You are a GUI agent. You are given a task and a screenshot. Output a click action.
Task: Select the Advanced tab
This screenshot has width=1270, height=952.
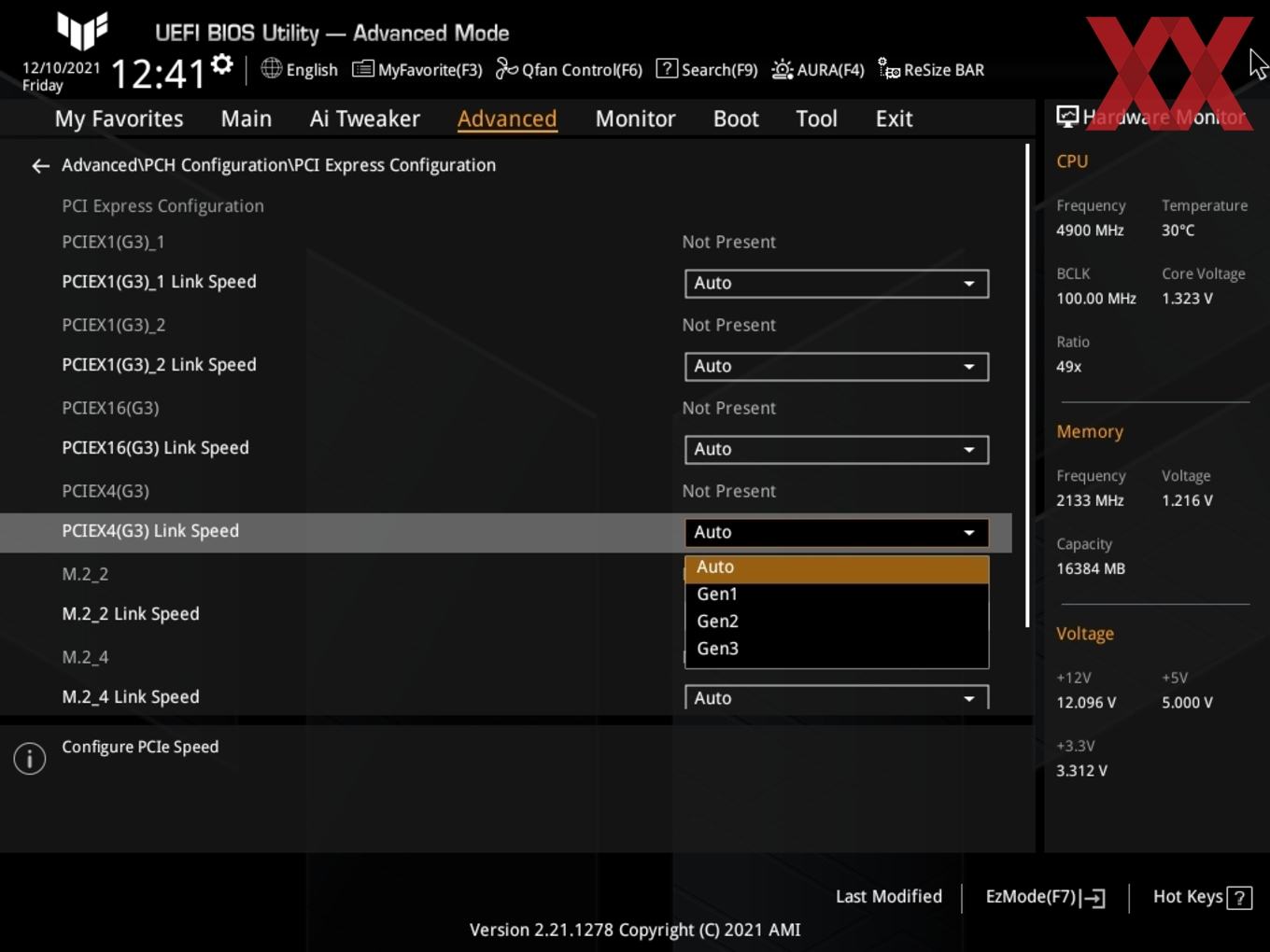(507, 119)
